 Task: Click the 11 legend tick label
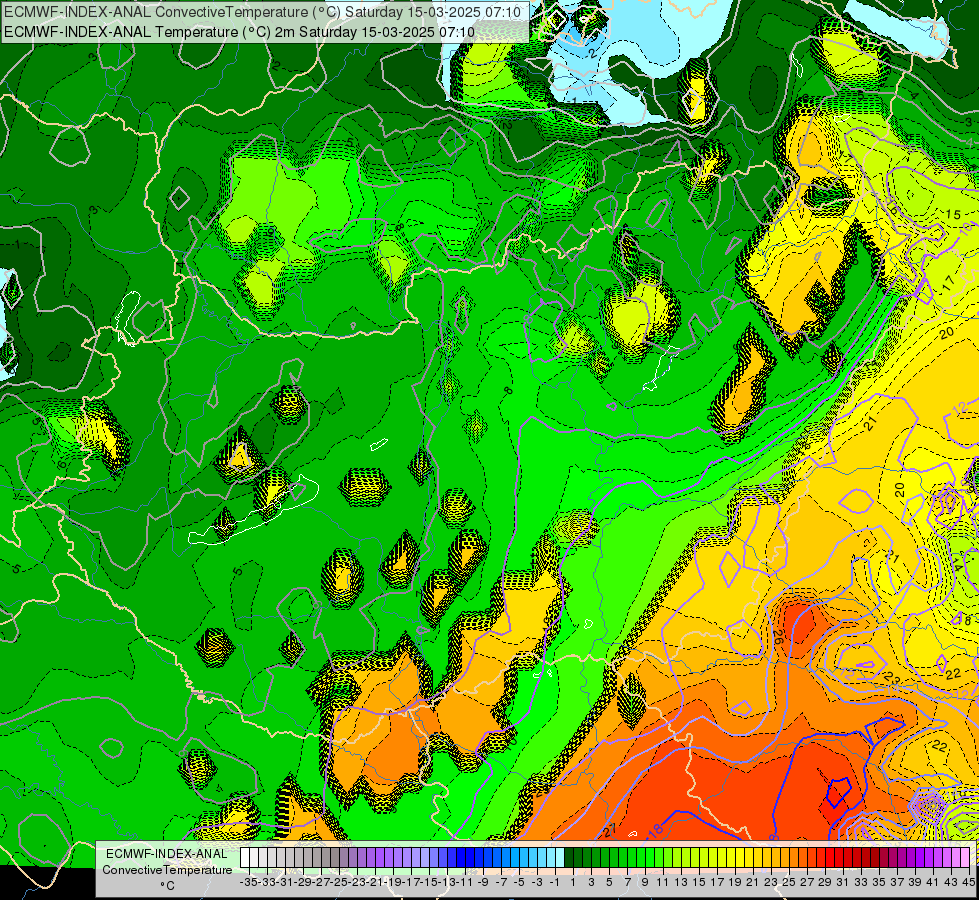(x=663, y=883)
